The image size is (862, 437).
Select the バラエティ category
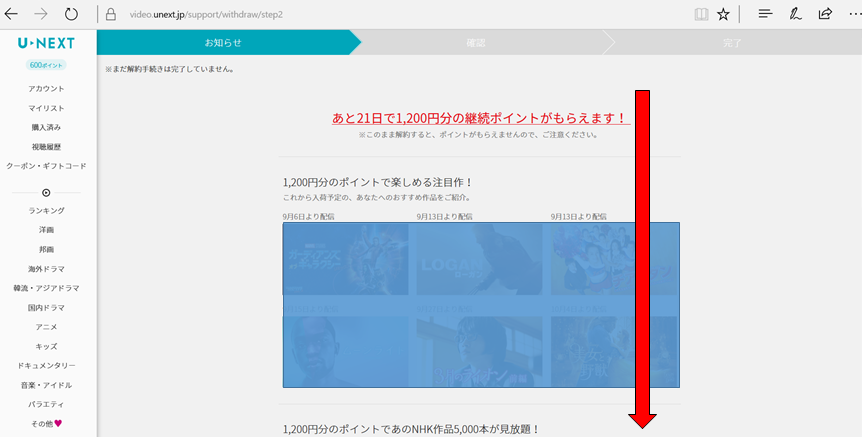tap(46, 405)
